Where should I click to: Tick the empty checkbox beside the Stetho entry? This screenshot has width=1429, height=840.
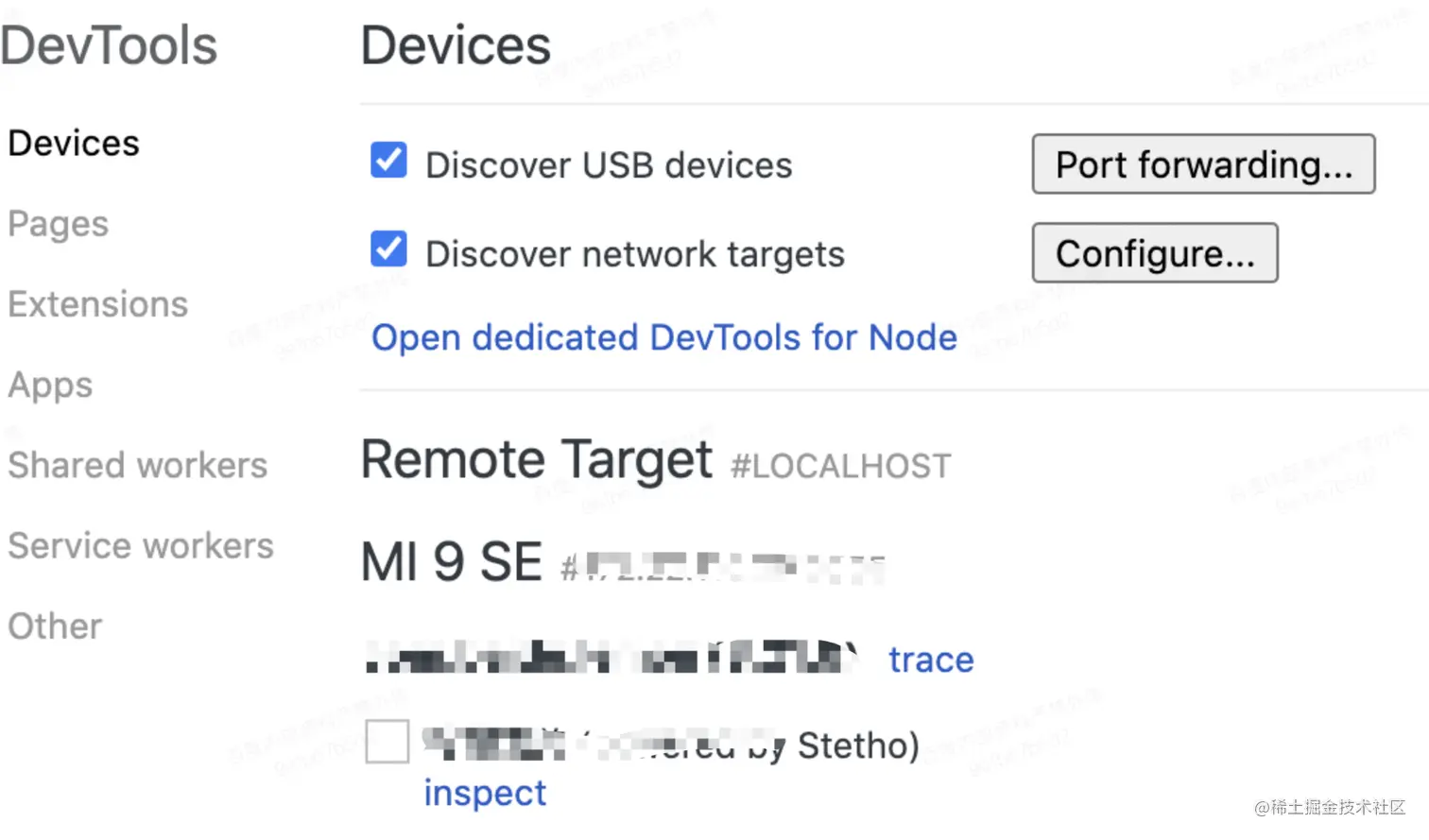click(x=387, y=741)
